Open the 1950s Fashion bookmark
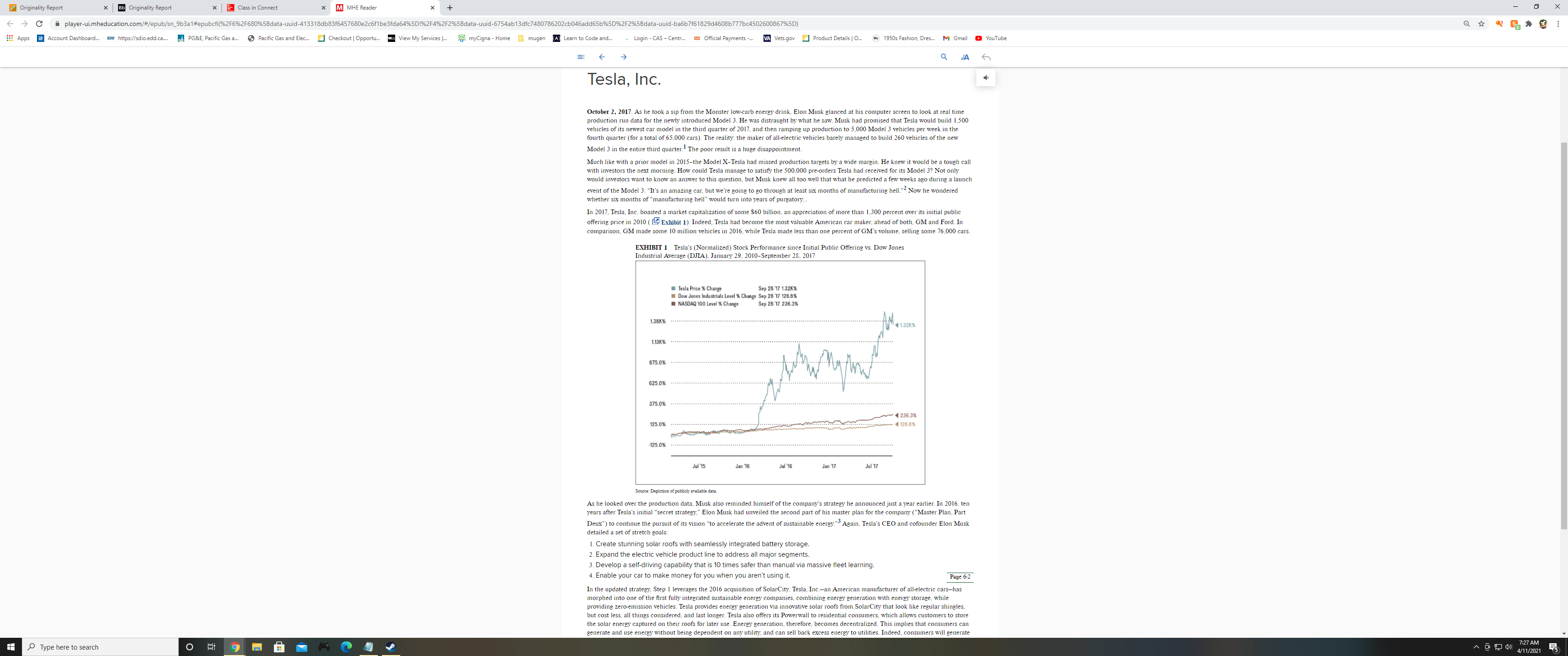 pyautogui.click(x=903, y=38)
